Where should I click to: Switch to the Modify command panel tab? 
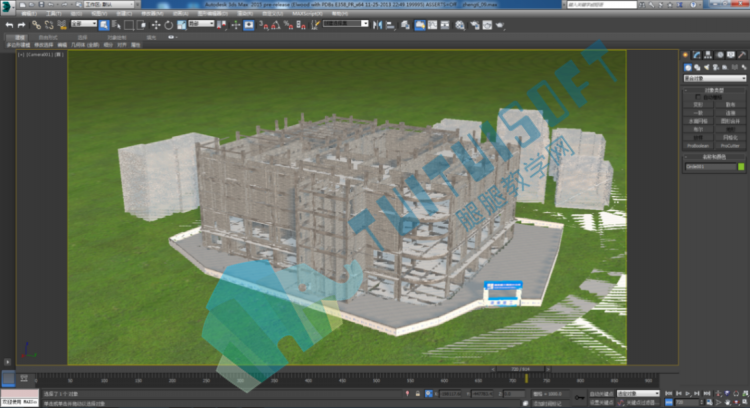[697, 55]
